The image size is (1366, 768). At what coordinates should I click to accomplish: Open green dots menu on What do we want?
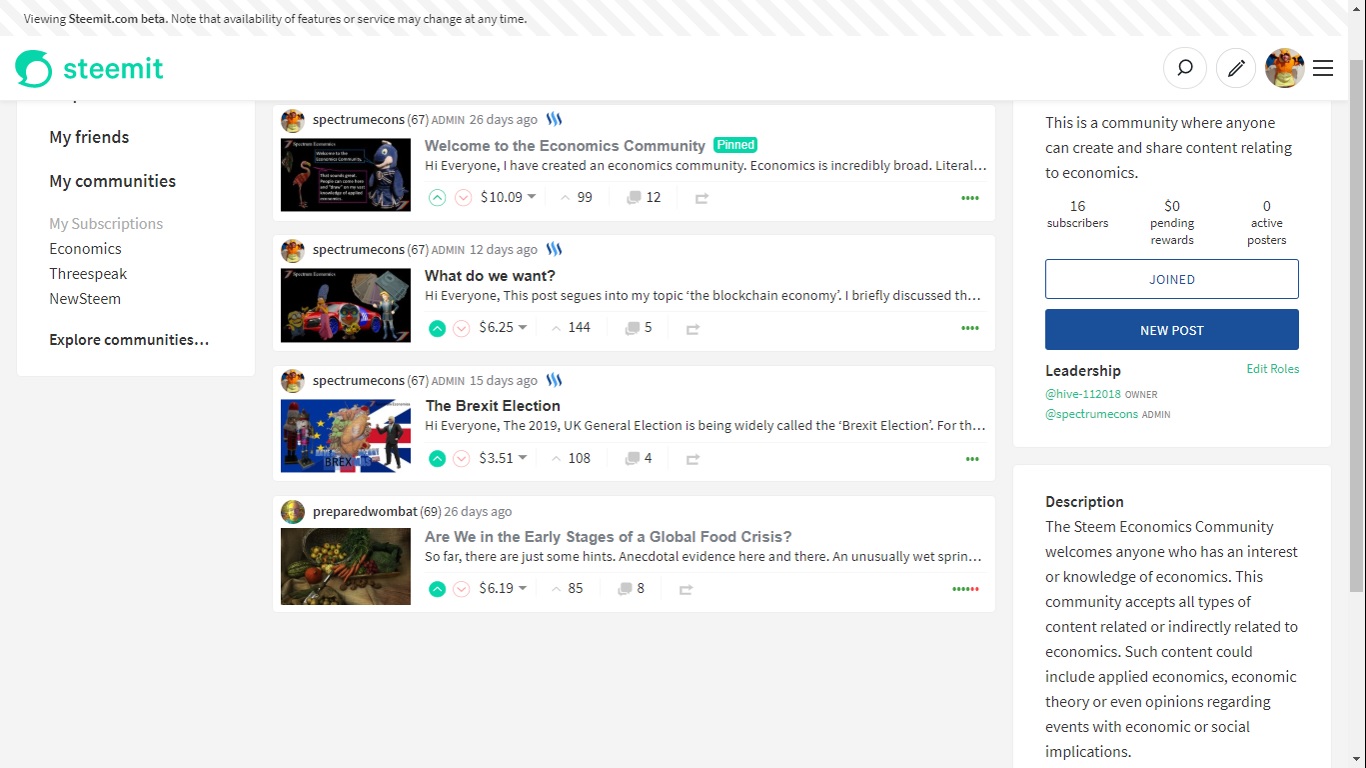point(970,328)
